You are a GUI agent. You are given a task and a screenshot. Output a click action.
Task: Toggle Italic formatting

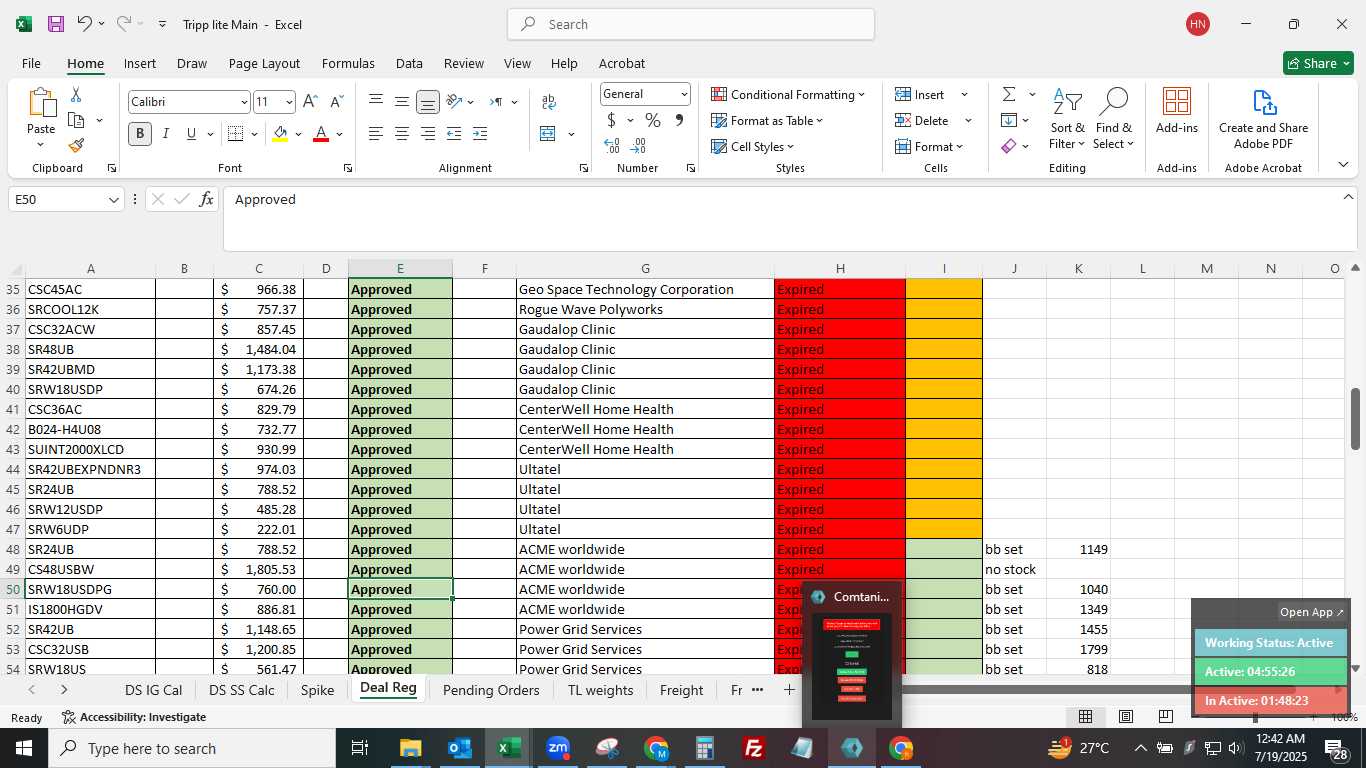[165, 133]
